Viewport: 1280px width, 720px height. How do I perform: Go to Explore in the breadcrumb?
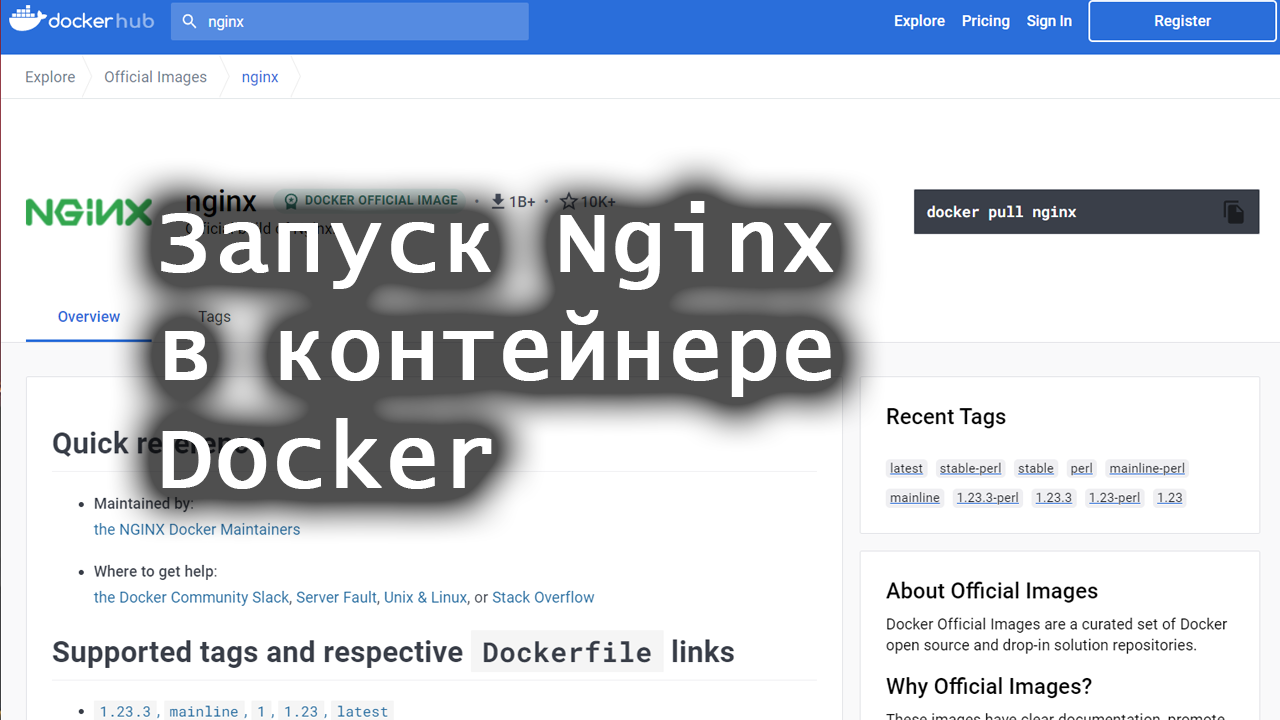[x=50, y=77]
